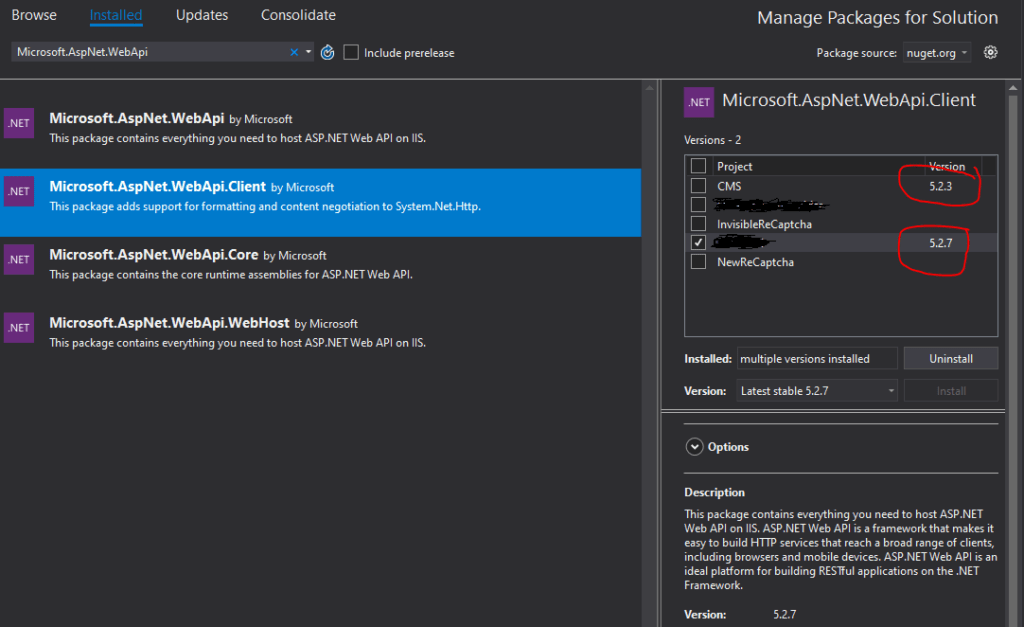Image resolution: width=1024 pixels, height=627 pixels.
Task: Go to the Consolidate tab
Action: (298, 15)
